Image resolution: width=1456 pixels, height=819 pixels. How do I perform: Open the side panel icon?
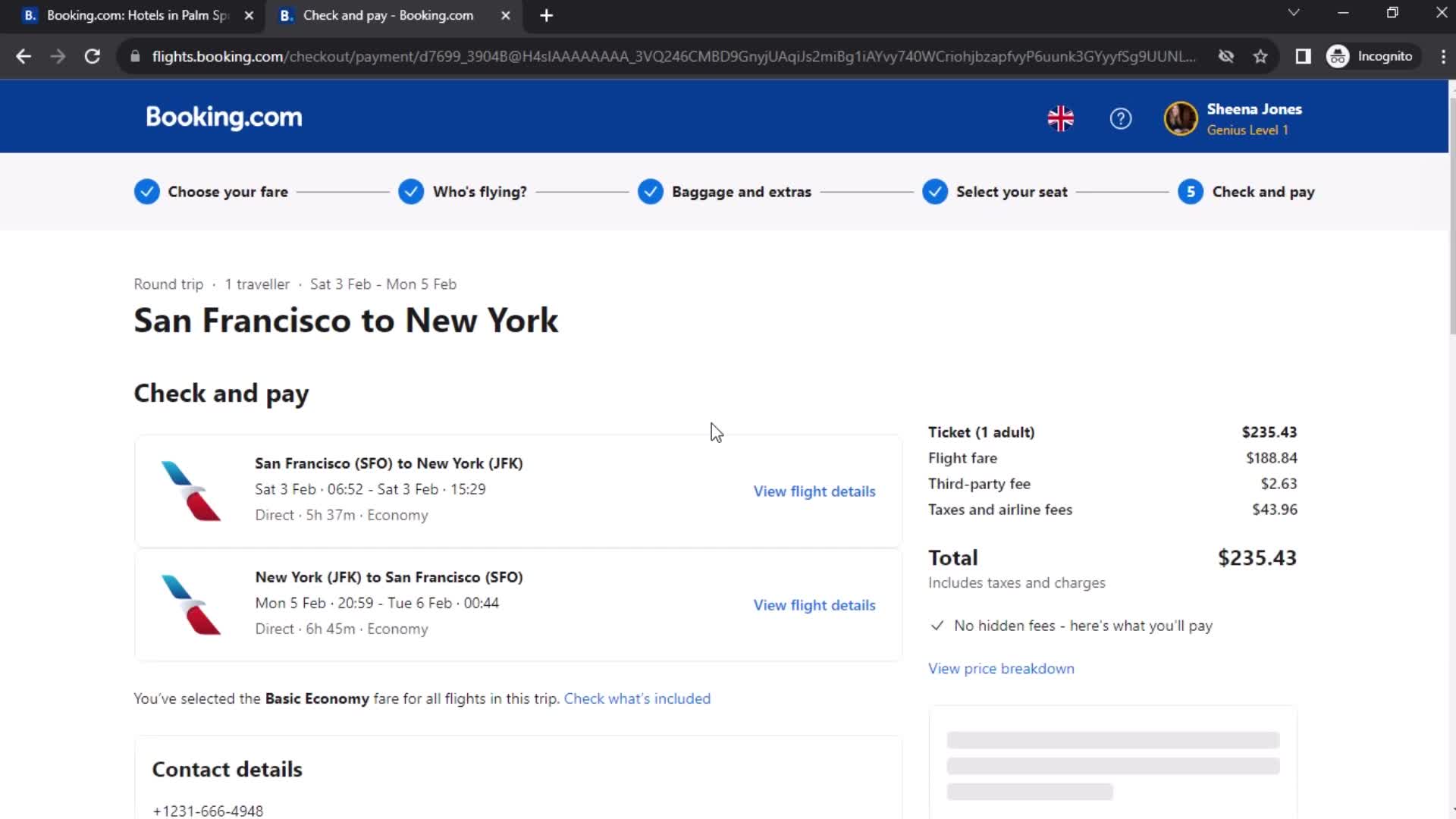pyautogui.click(x=1303, y=56)
